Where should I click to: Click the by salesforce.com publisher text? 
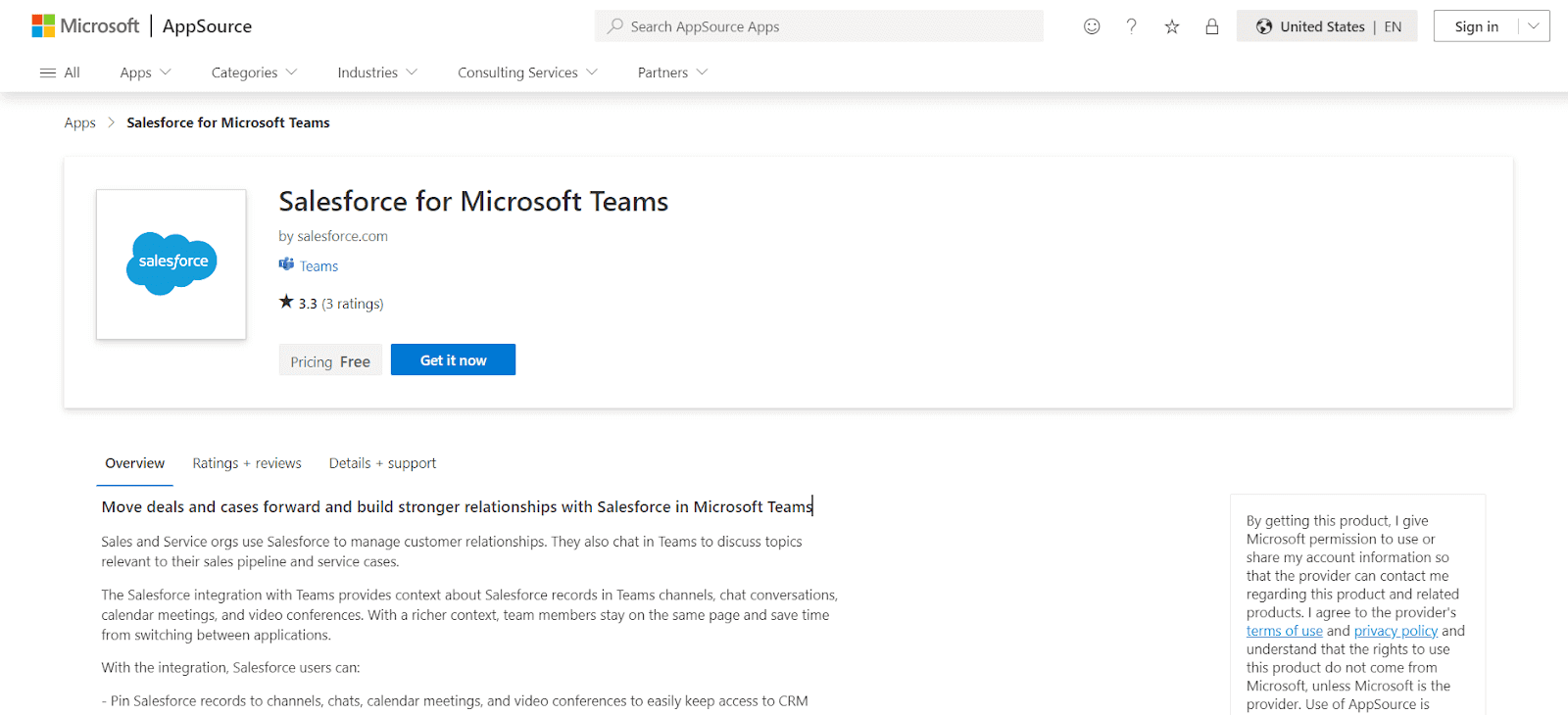(x=333, y=236)
